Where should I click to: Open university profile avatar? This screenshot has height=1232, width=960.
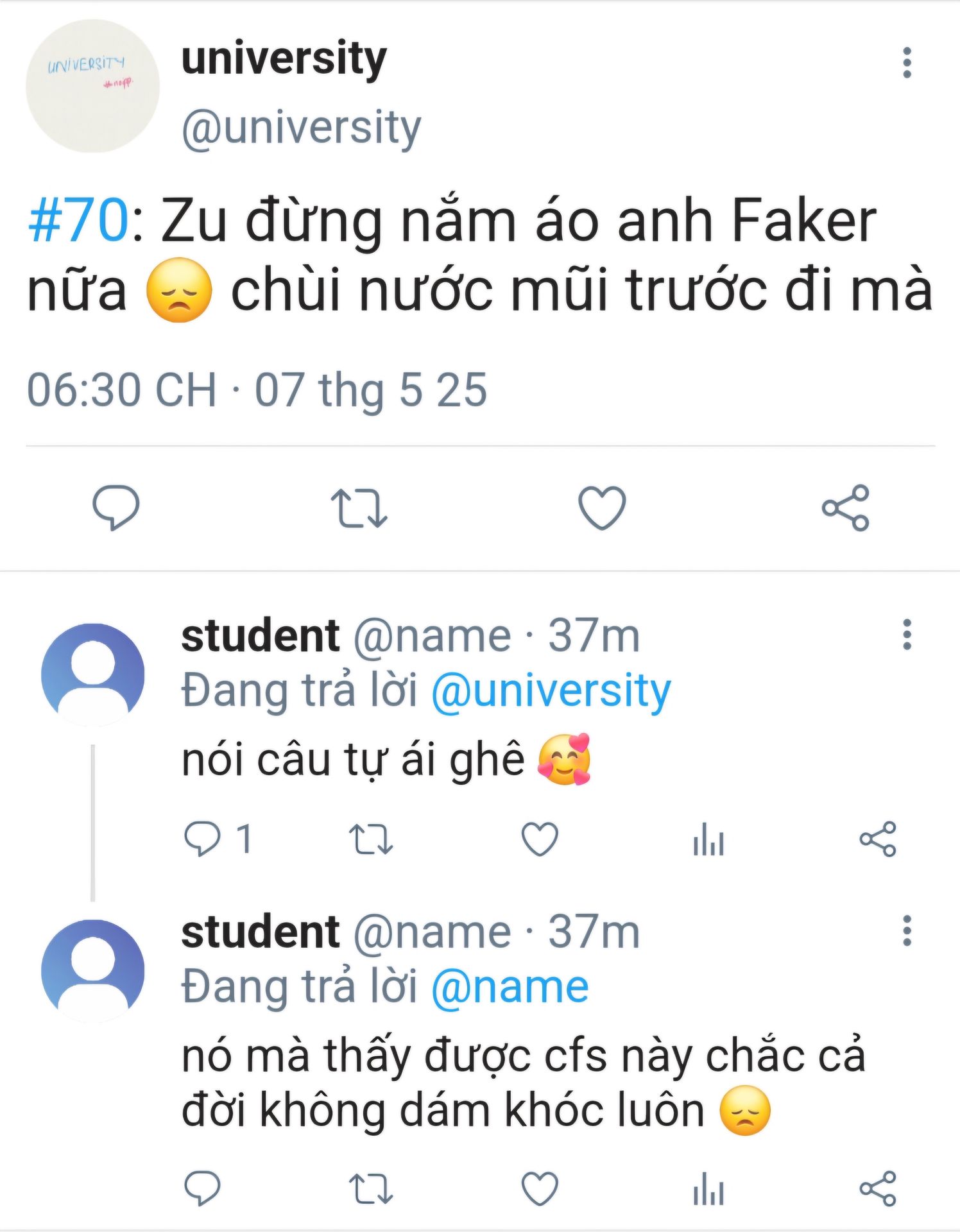92,86
